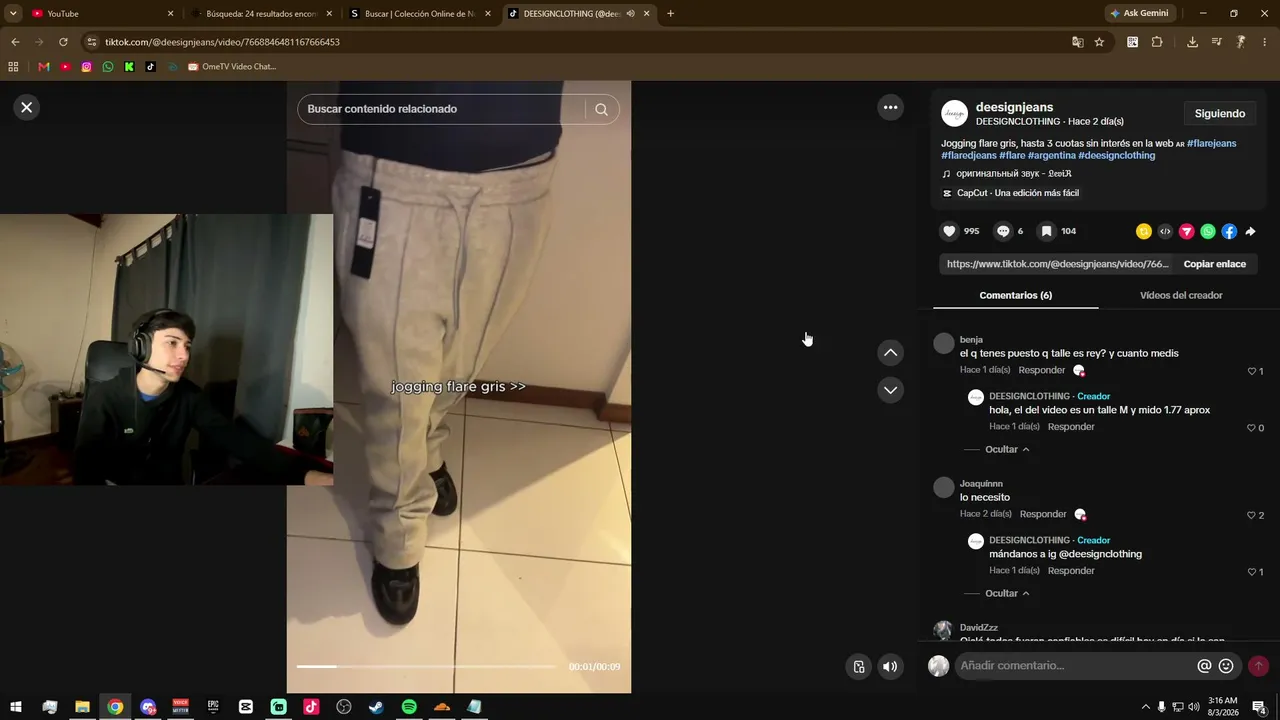
Task: Open the Extensions puzzle menu
Action: pyautogui.click(x=1157, y=42)
